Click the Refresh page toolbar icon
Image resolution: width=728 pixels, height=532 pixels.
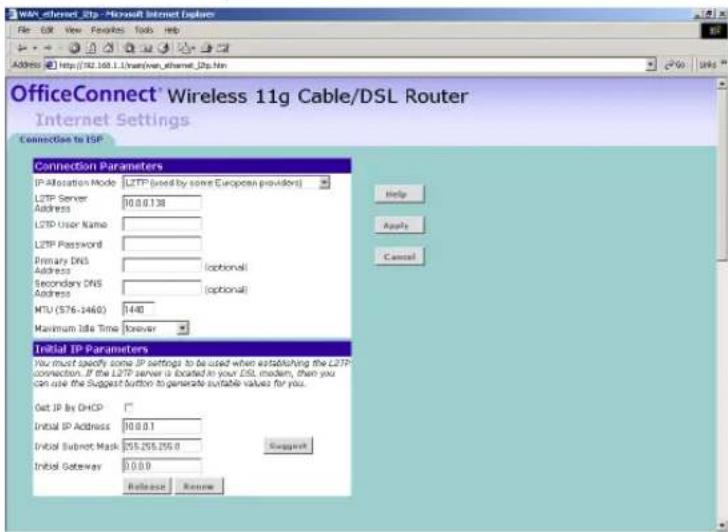[91, 48]
